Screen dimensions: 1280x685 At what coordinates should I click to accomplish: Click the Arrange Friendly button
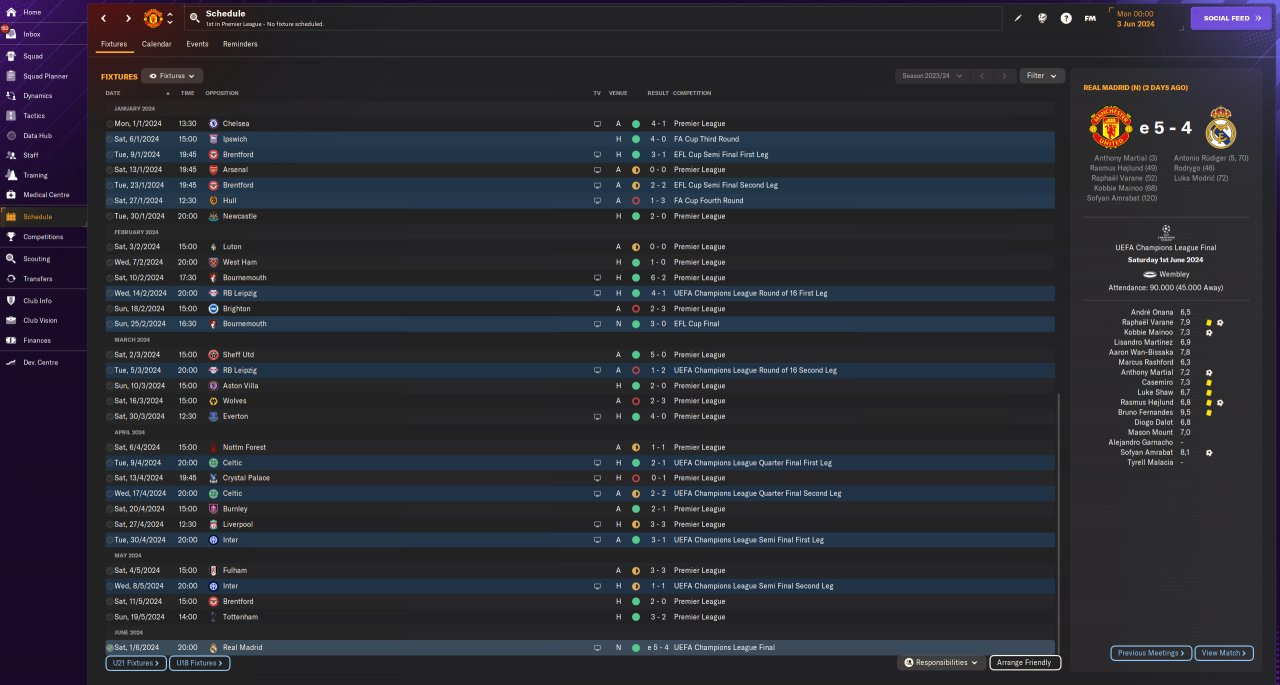tap(1025, 663)
